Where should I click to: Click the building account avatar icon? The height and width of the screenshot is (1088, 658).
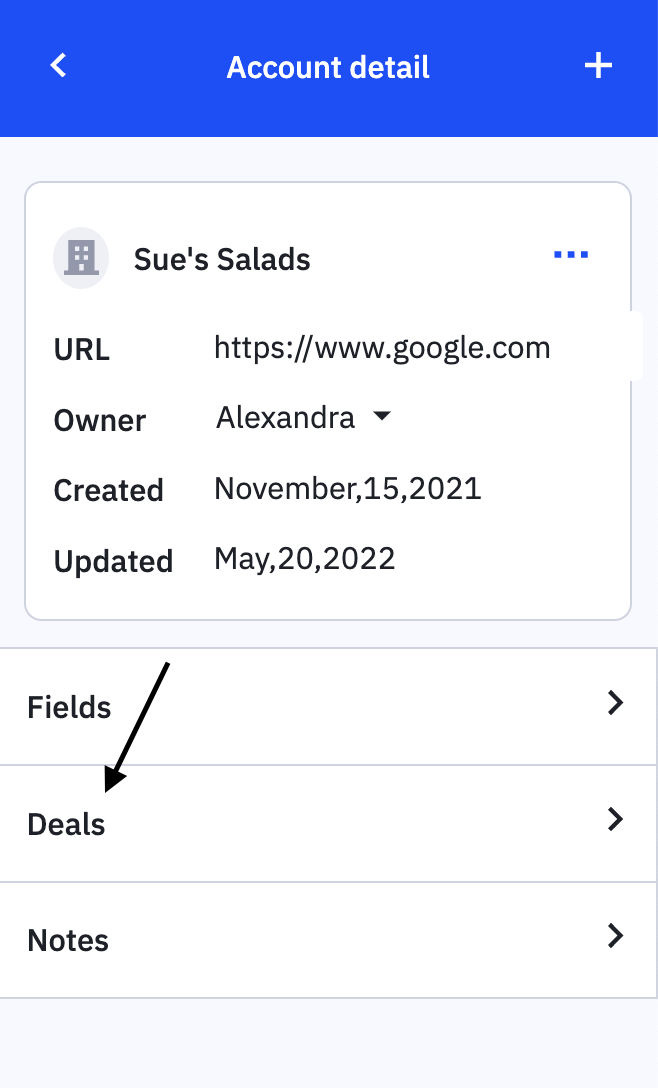pos(81,258)
